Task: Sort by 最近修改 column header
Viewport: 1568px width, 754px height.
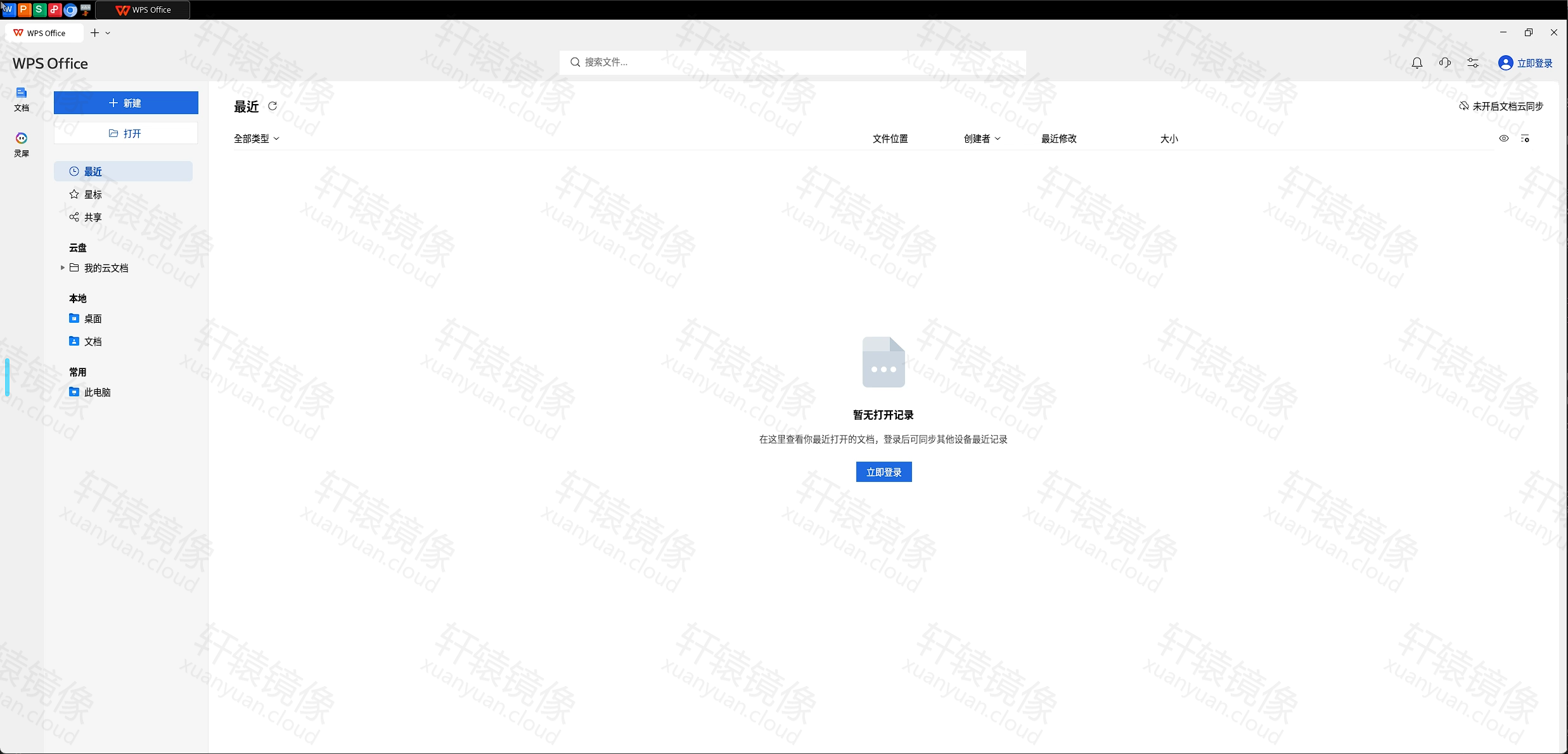Action: (1058, 138)
